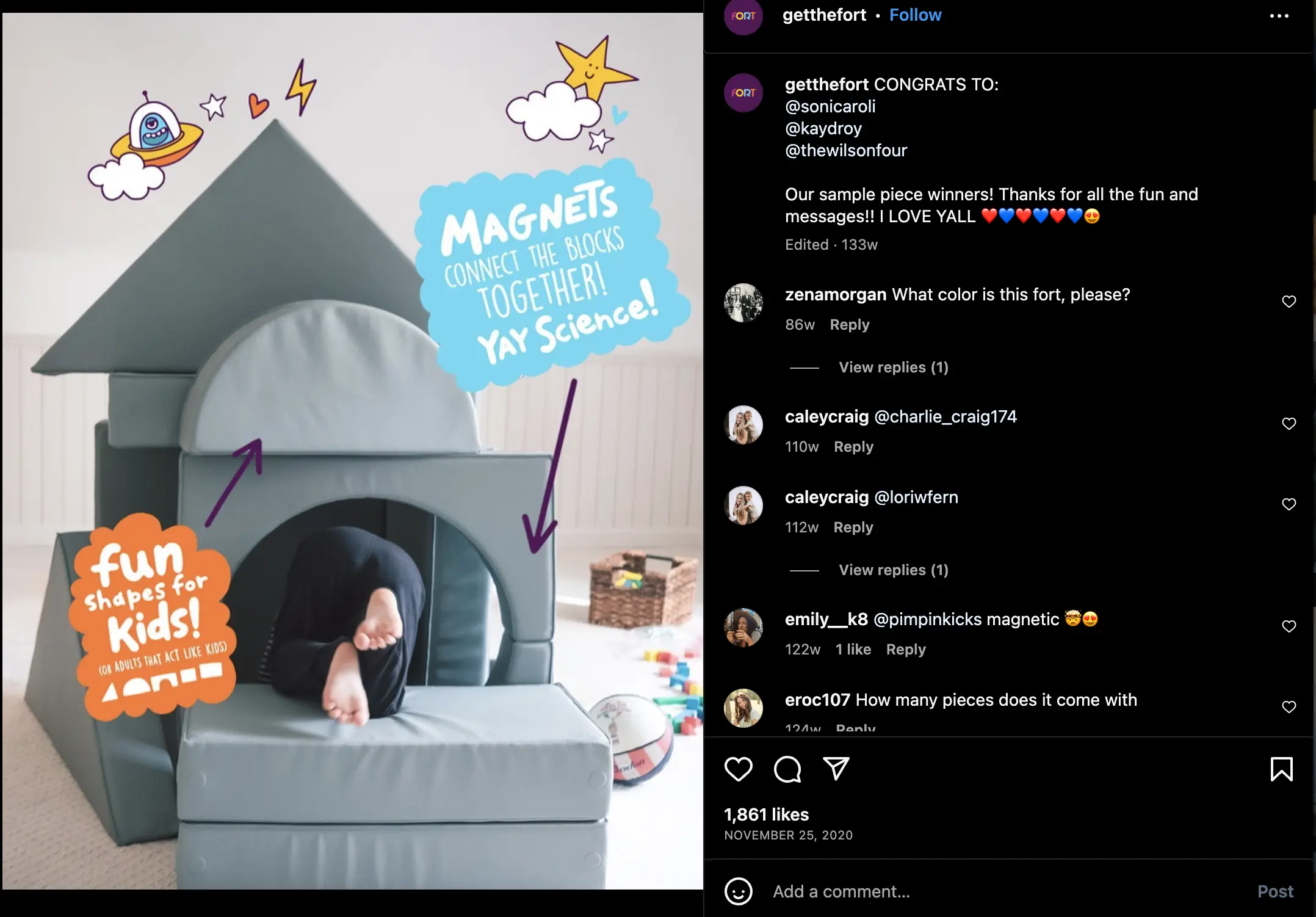1316x917 pixels.
Task: Open comments via speech bubble icon
Action: [787, 769]
